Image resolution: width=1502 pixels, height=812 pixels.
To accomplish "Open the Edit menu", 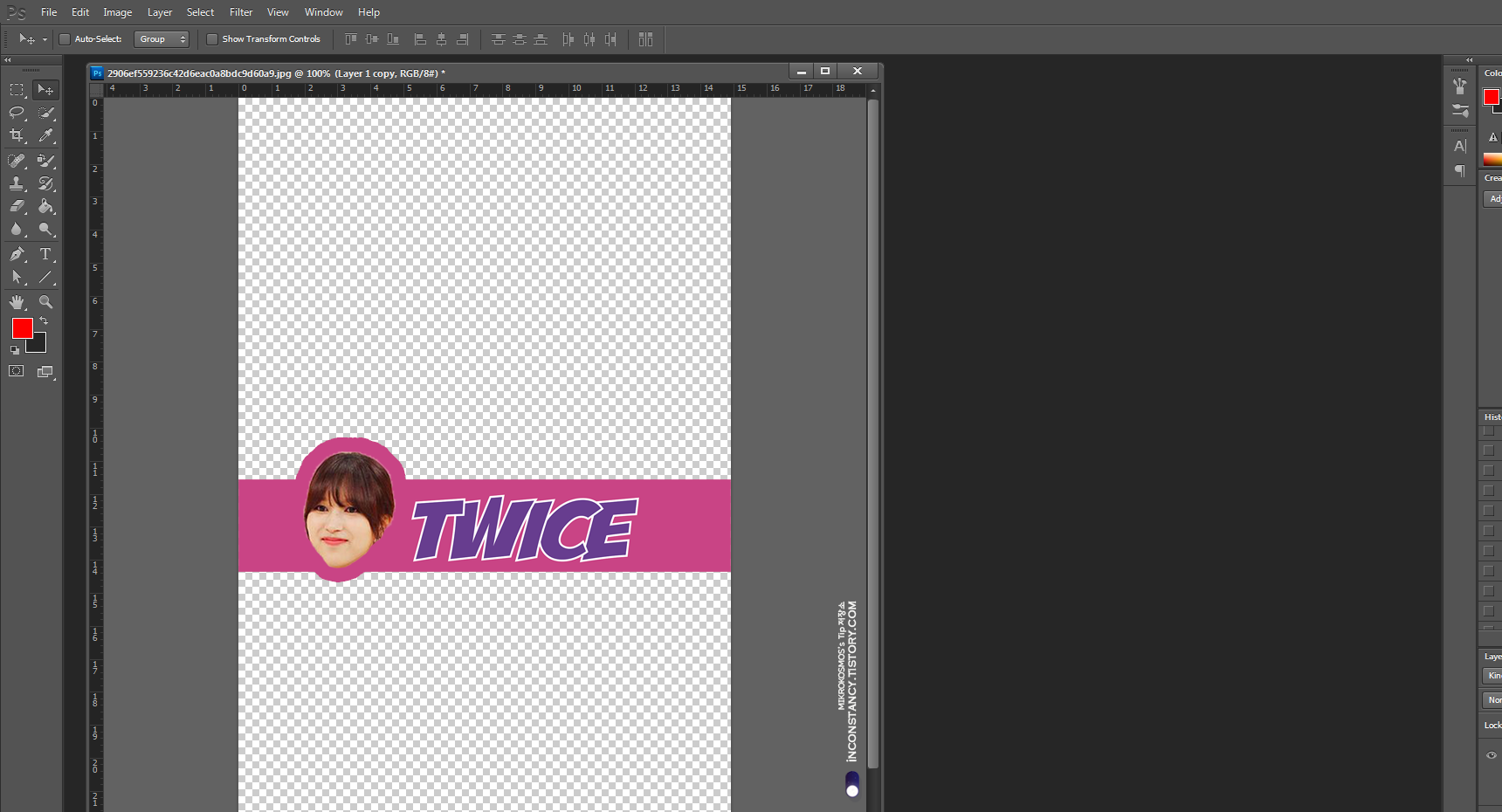I will [x=80, y=12].
